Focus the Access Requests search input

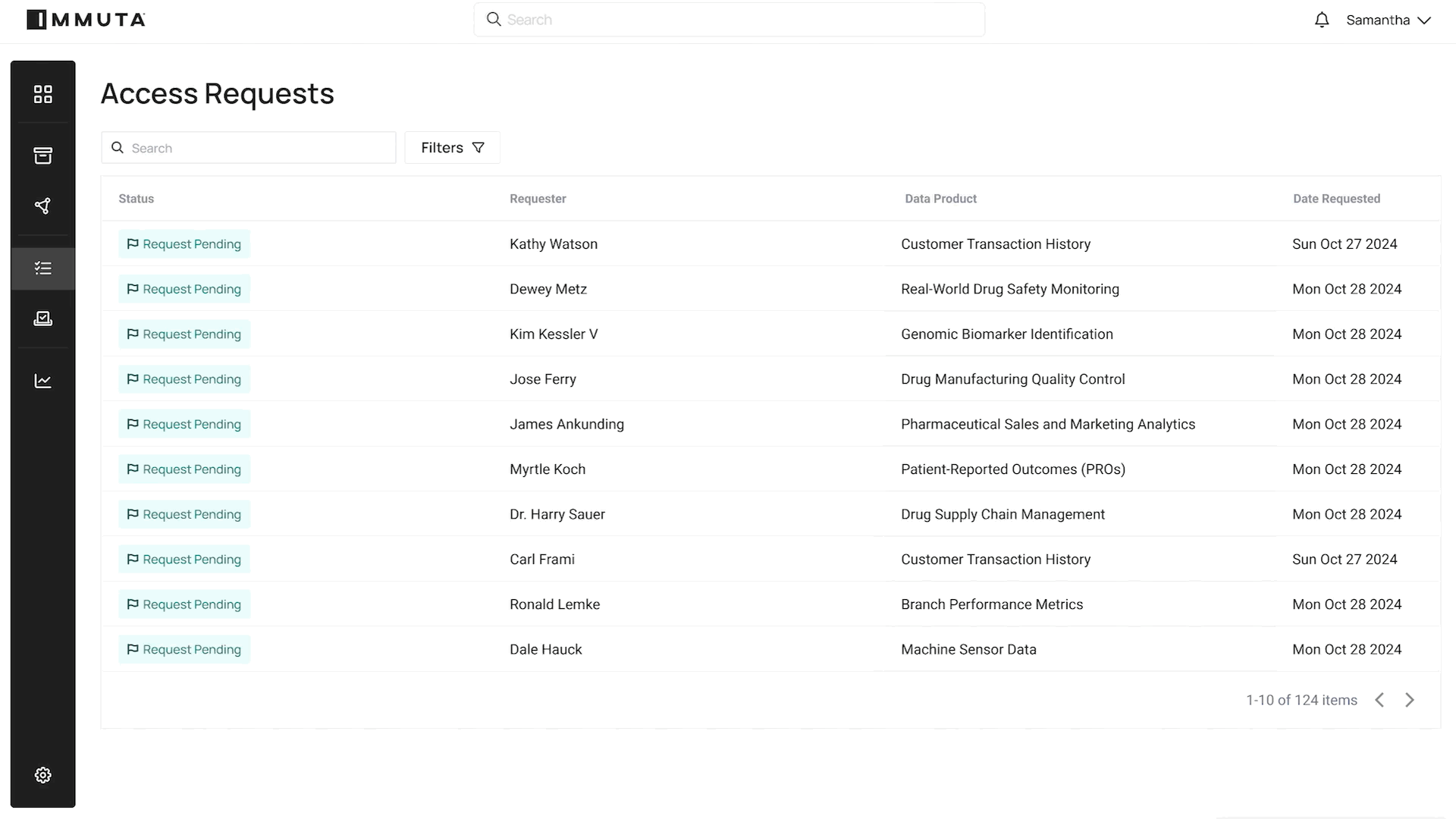tap(249, 148)
